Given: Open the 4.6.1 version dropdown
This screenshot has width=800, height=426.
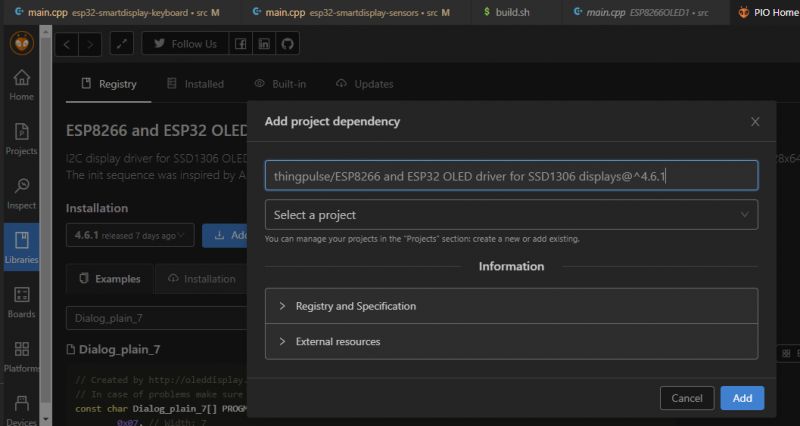Looking at the screenshot, I should (129, 236).
